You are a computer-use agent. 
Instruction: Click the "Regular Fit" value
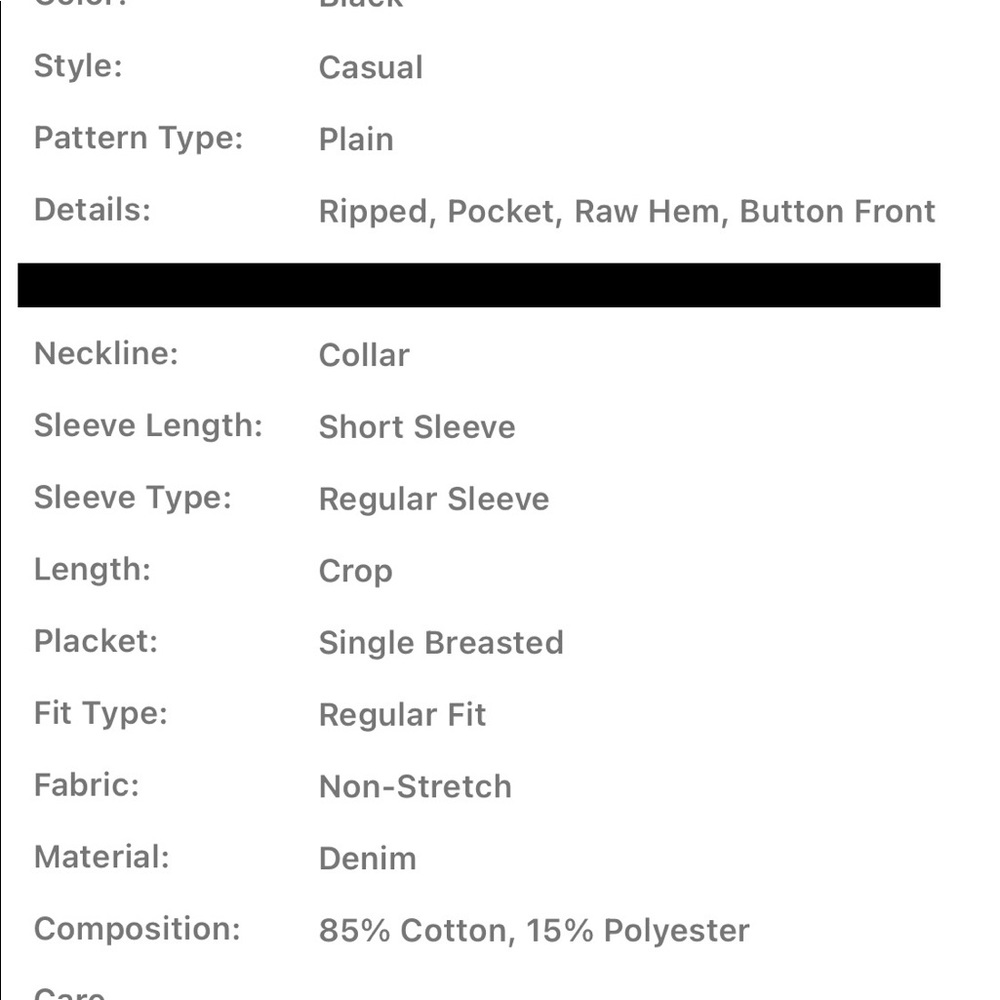[402, 716]
